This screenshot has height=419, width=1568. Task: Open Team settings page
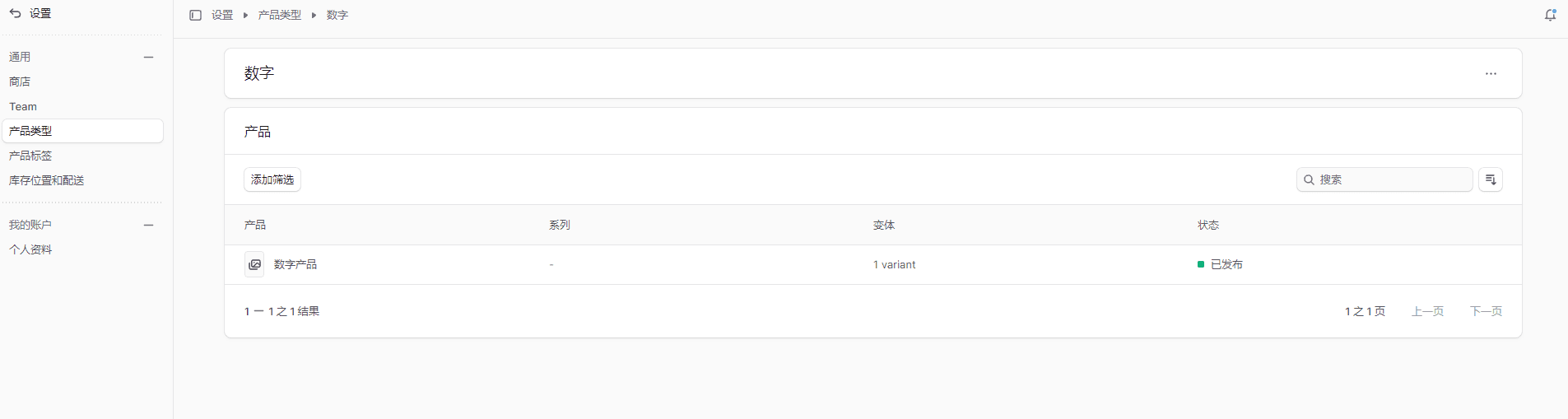coord(23,106)
